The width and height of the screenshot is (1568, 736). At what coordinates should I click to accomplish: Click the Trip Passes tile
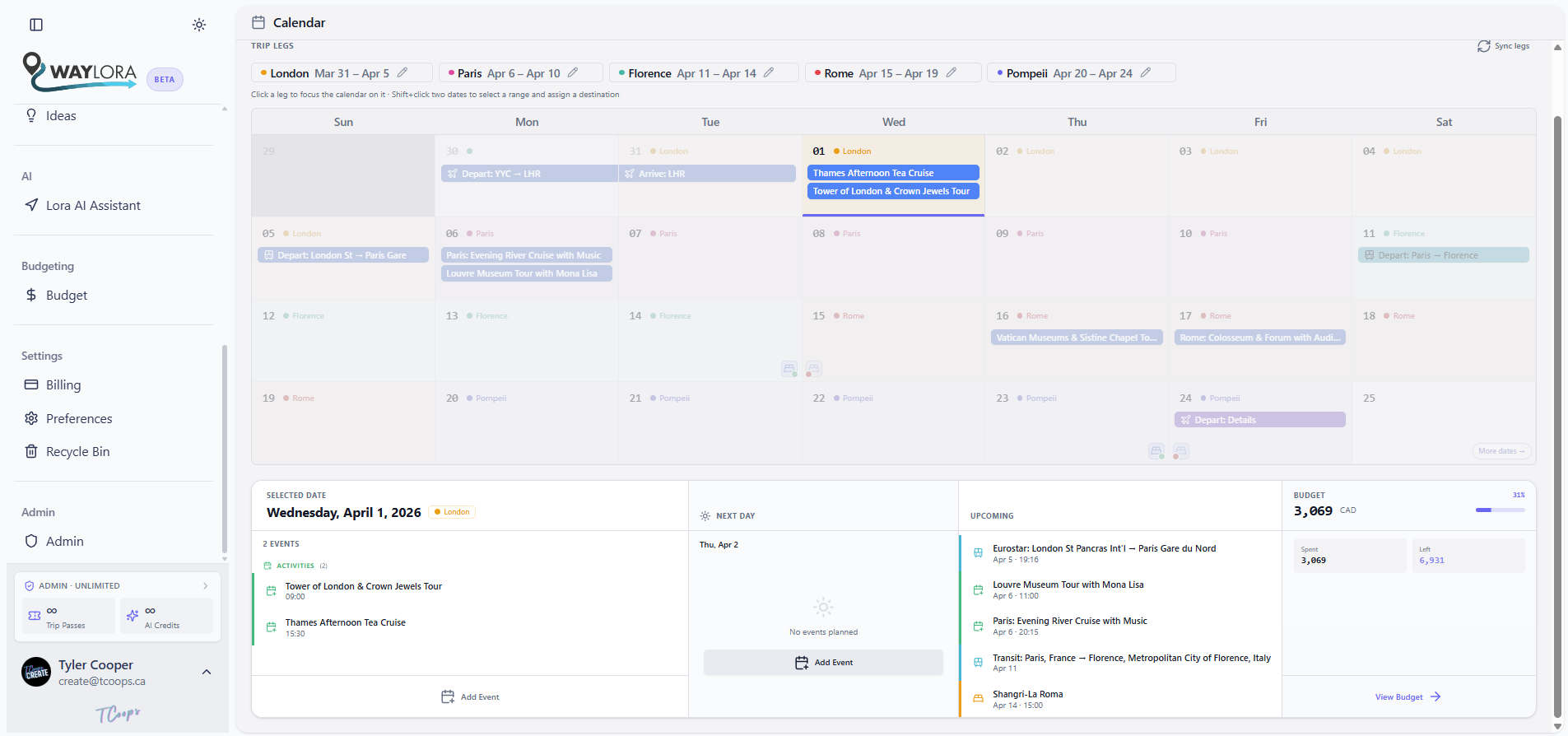pyautogui.click(x=69, y=617)
